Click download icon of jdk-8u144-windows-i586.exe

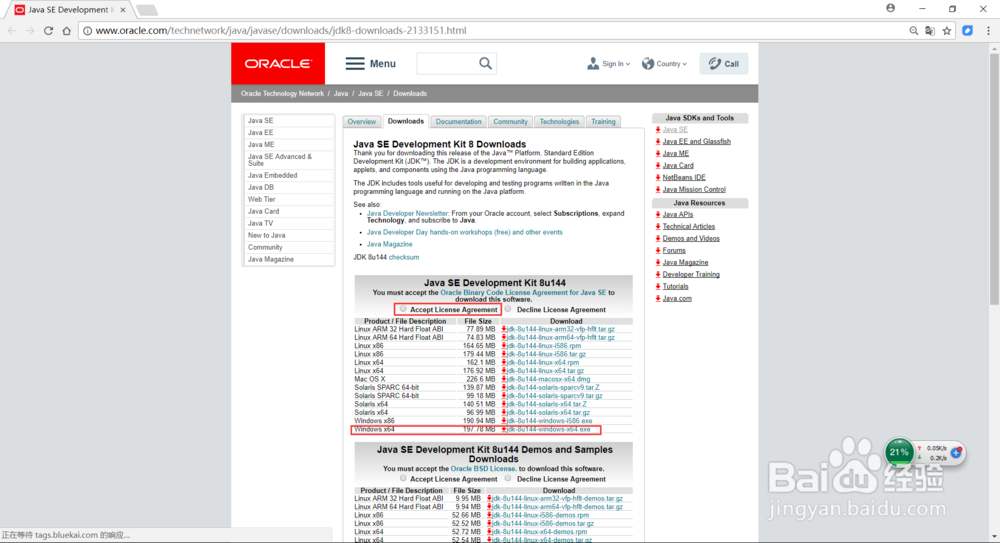(504, 421)
